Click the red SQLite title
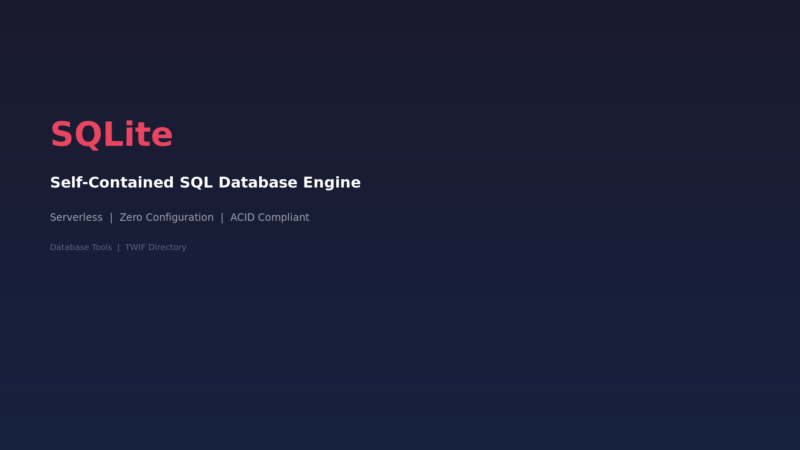Screen dimensions: 800x450 tap(112, 134)
